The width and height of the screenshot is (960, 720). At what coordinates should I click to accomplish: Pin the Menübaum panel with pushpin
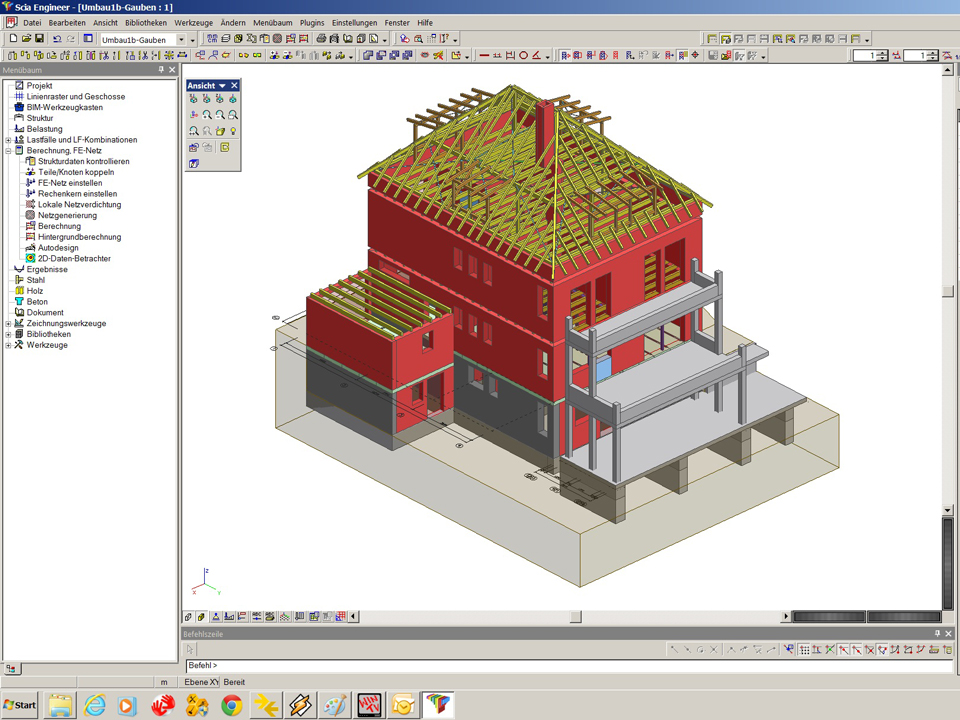tap(160, 70)
